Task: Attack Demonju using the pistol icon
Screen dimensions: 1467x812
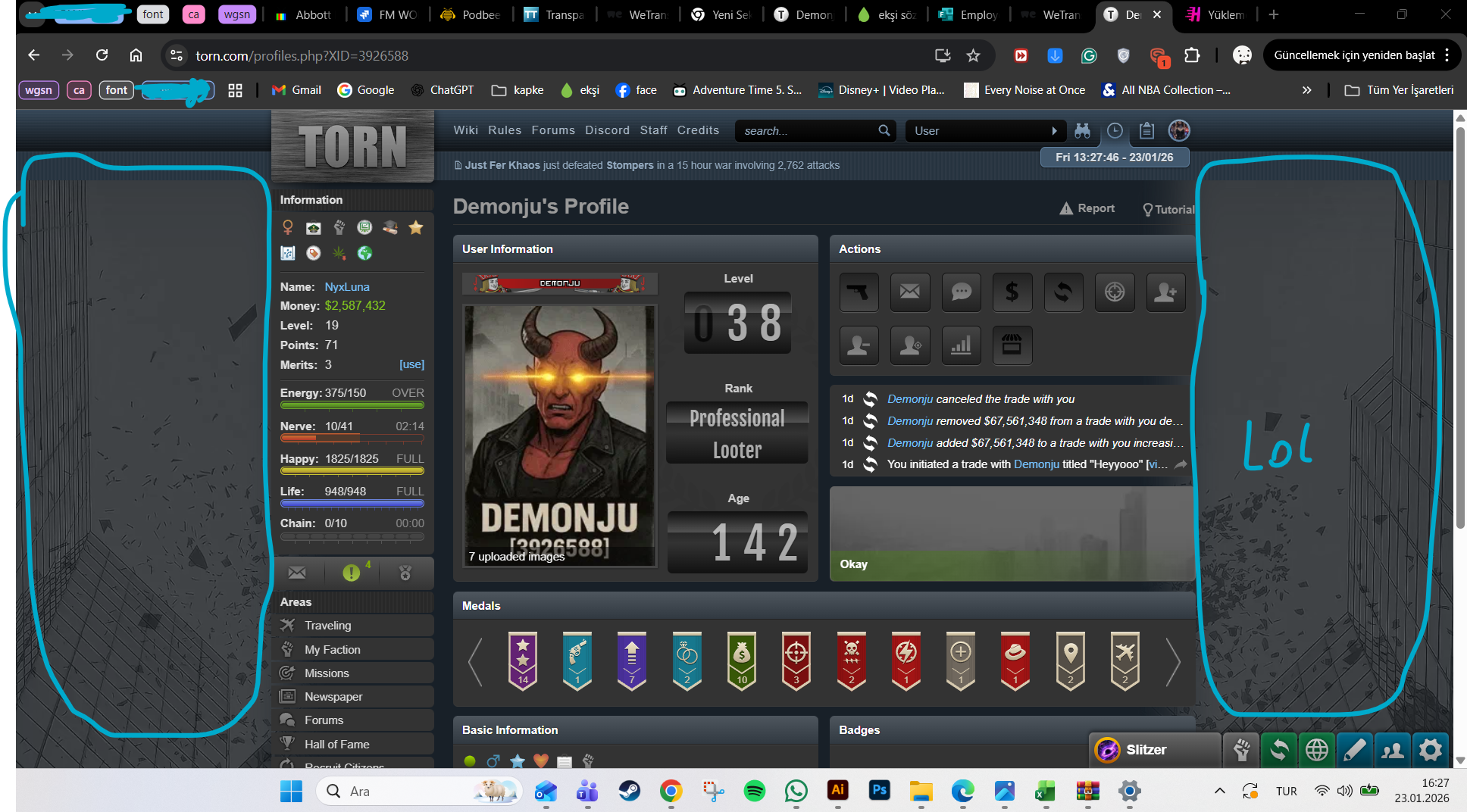Action: tap(859, 292)
